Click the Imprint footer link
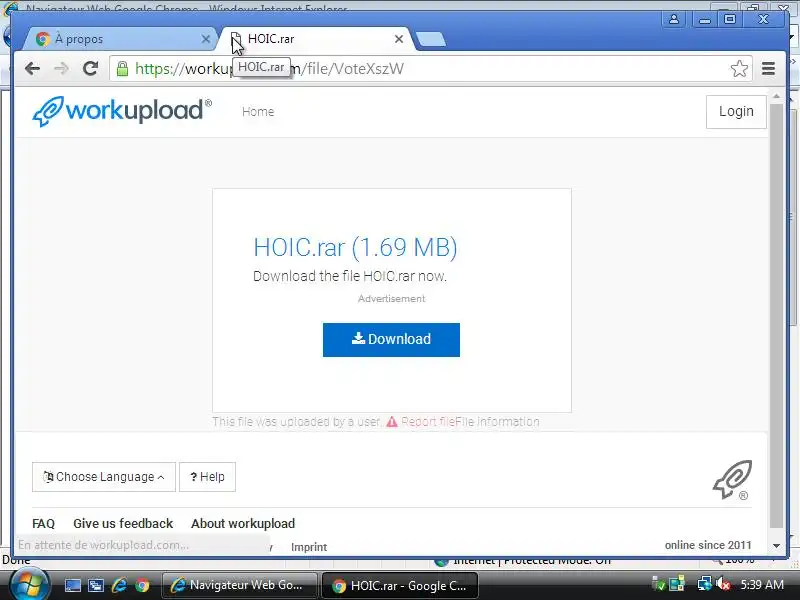 click(x=309, y=547)
